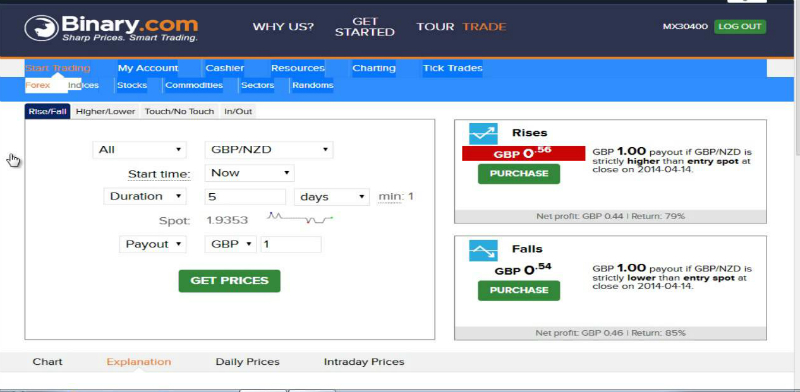Click Falls net profit and return text
This screenshot has height=392, width=800.
610,333
